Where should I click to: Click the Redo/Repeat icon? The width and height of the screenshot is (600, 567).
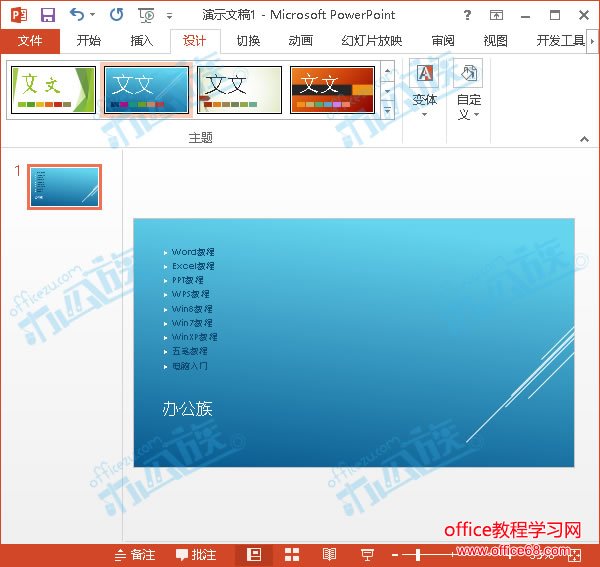(x=116, y=15)
